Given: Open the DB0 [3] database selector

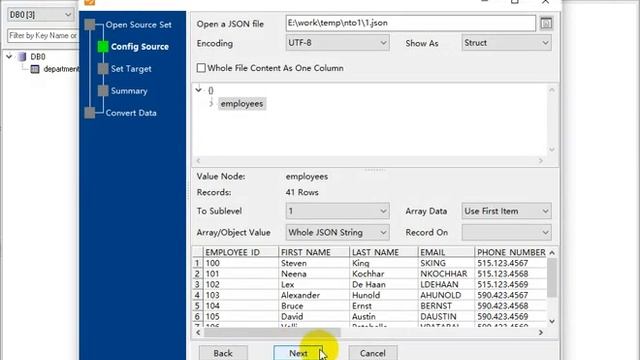Looking at the screenshot, I should (x=40, y=15).
